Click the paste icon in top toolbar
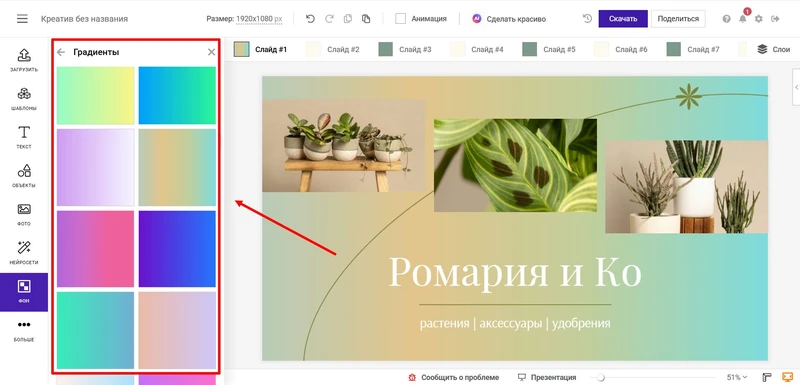The width and height of the screenshot is (800, 385). [366, 19]
